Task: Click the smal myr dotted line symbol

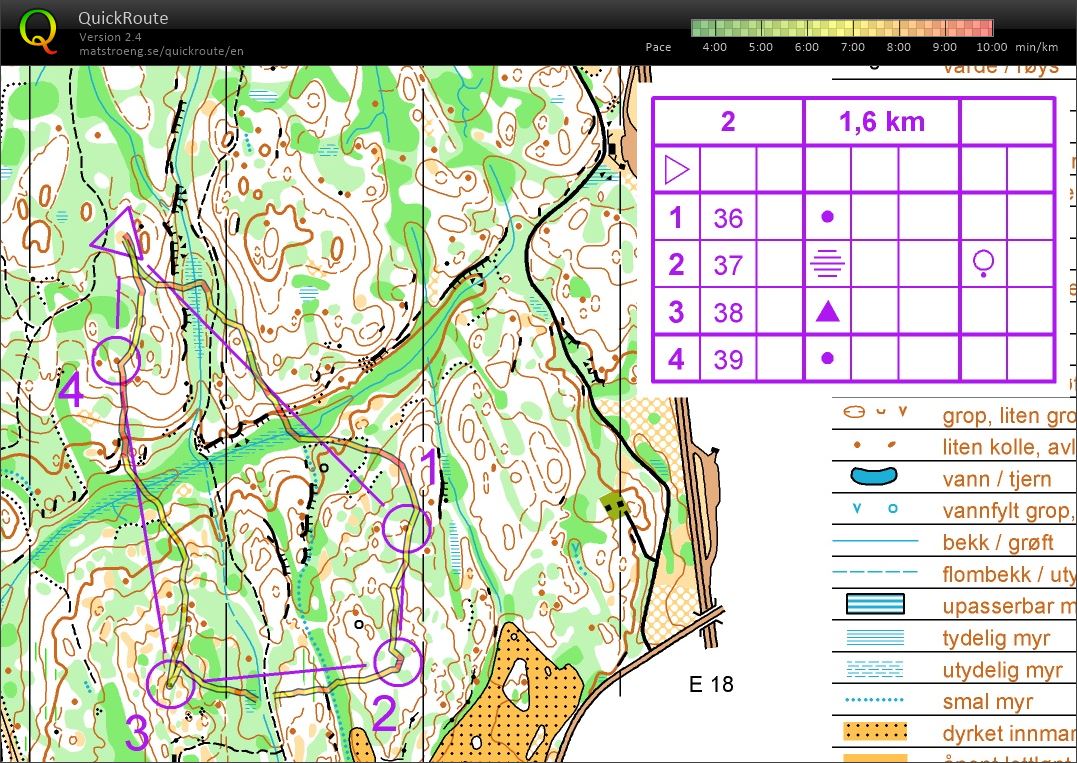Action: [875, 700]
